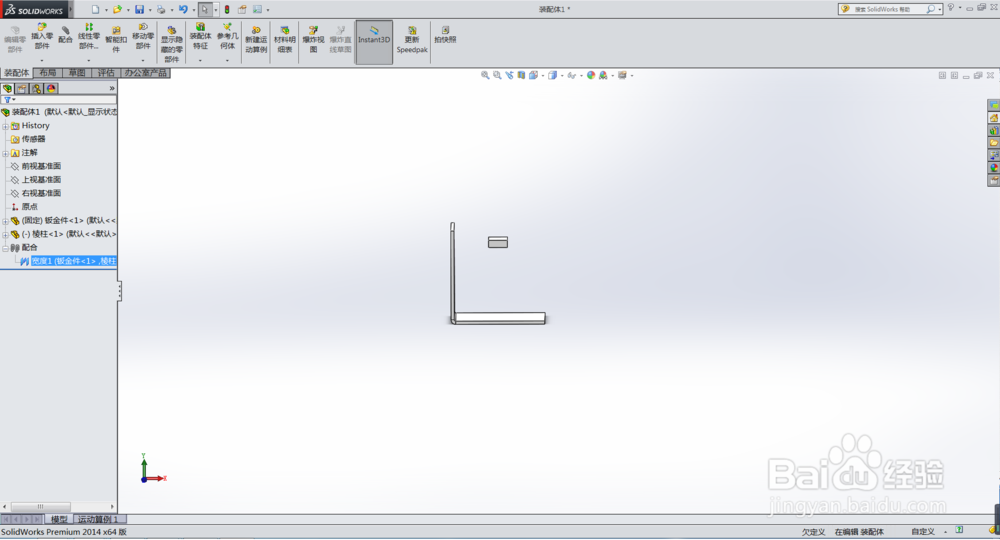The image size is (1000, 540).
Task: Click Section View icon in view toolbar
Action: click(522, 75)
